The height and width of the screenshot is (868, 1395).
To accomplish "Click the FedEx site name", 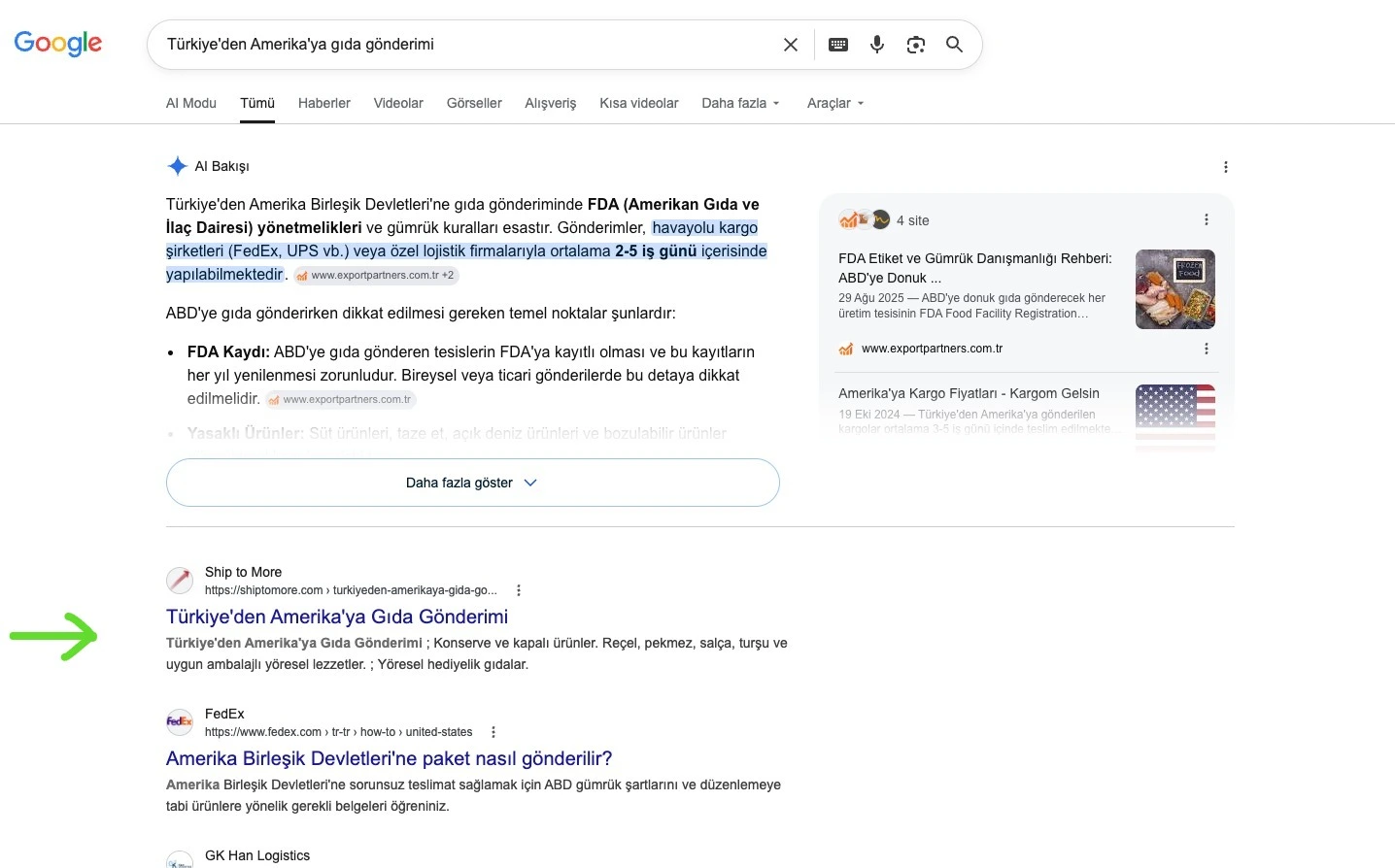I will [224, 714].
